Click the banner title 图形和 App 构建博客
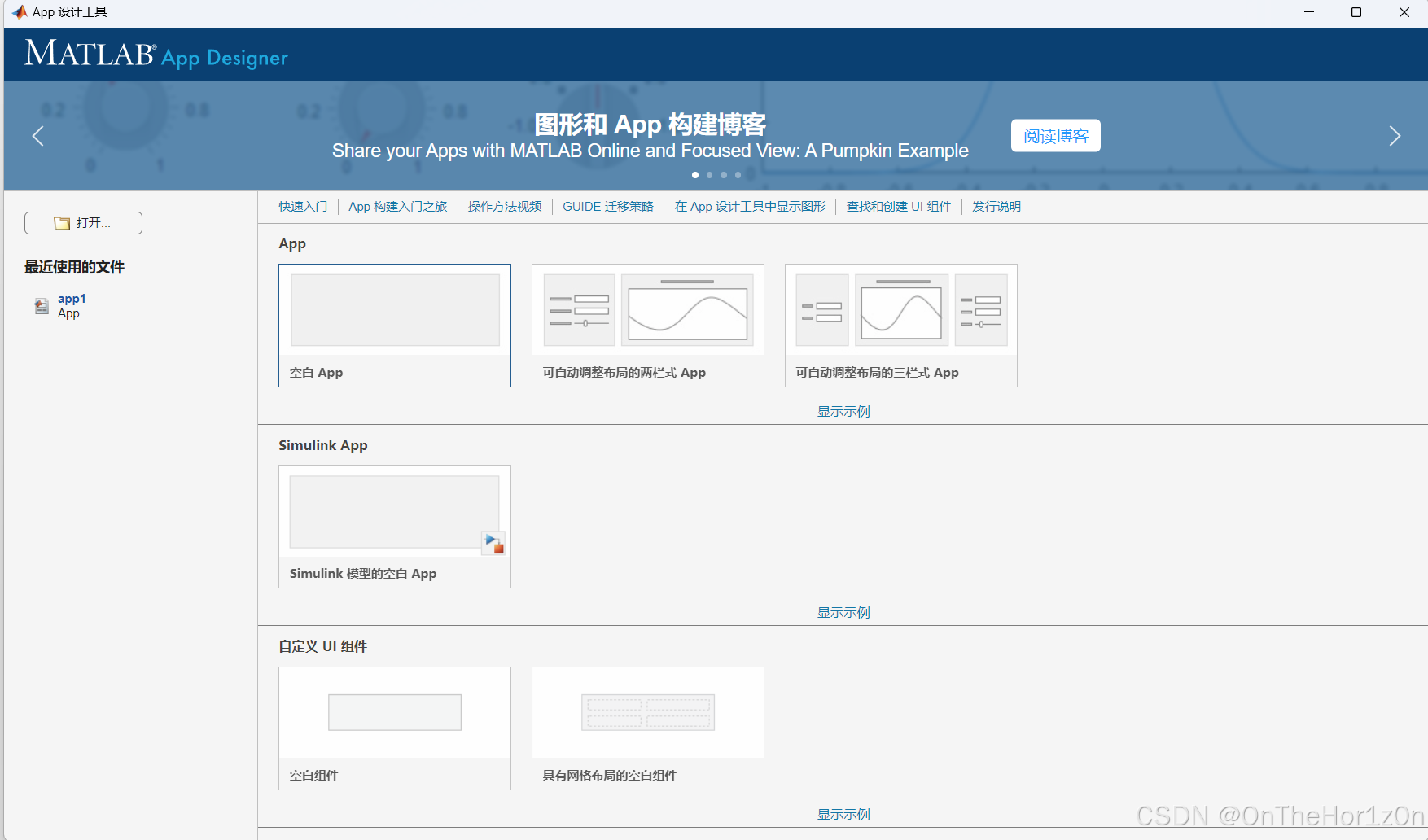Viewport: 1428px width, 840px height. (x=650, y=125)
